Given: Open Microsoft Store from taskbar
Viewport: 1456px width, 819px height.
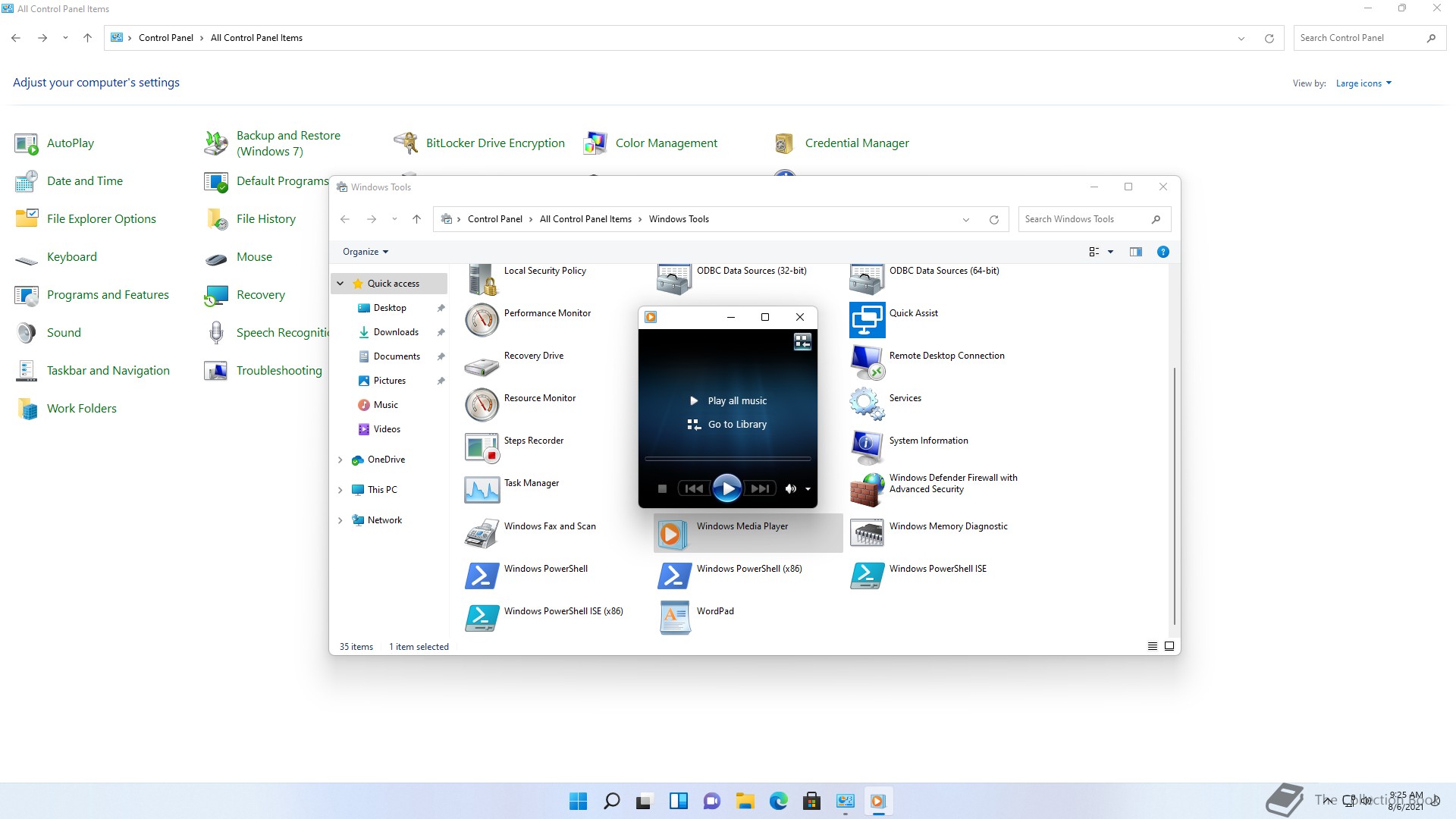Looking at the screenshot, I should tap(812, 801).
